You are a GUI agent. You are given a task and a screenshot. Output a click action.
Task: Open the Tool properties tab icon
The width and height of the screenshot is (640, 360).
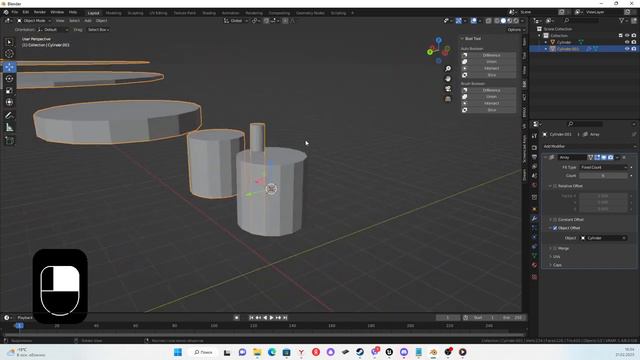click(x=534, y=136)
